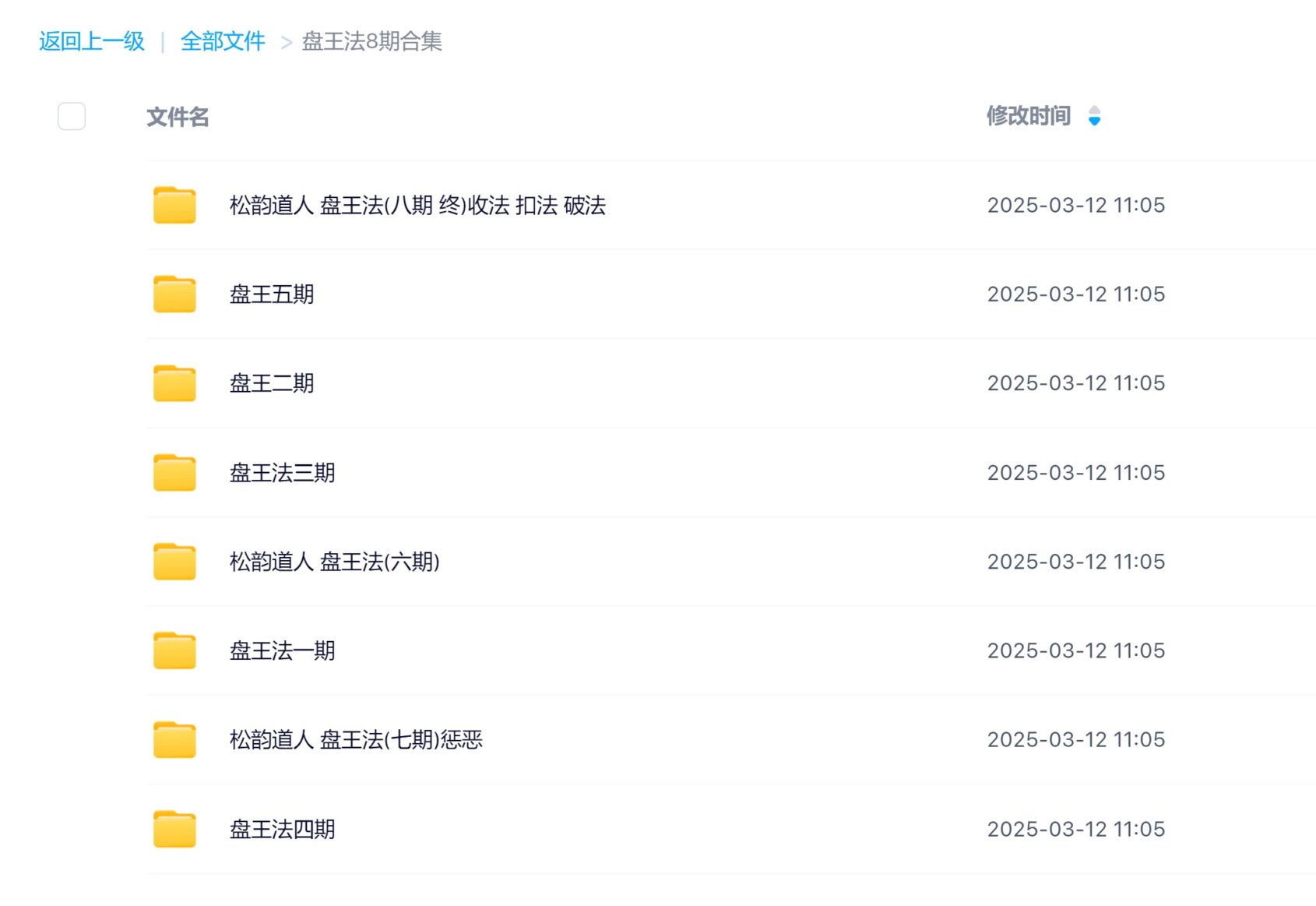Click folder icon for 盘王二期

point(174,383)
